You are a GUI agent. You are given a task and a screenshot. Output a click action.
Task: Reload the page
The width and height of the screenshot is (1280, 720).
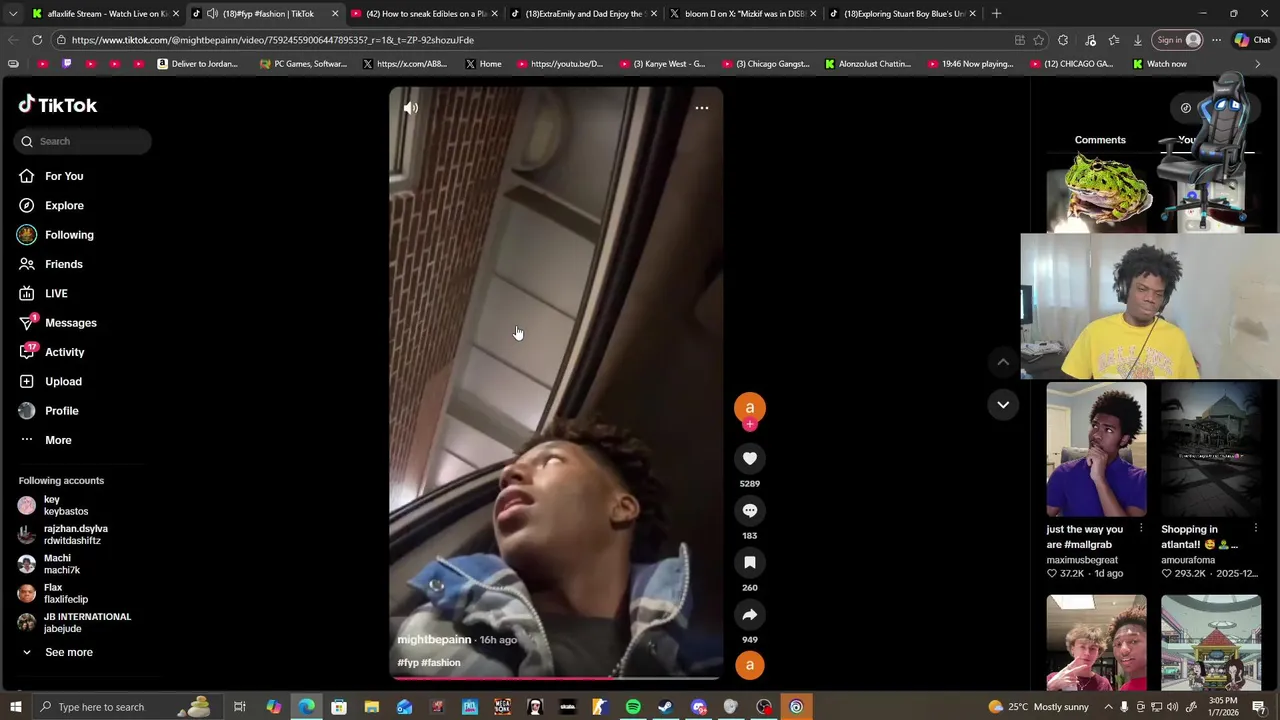[x=37, y=40]
